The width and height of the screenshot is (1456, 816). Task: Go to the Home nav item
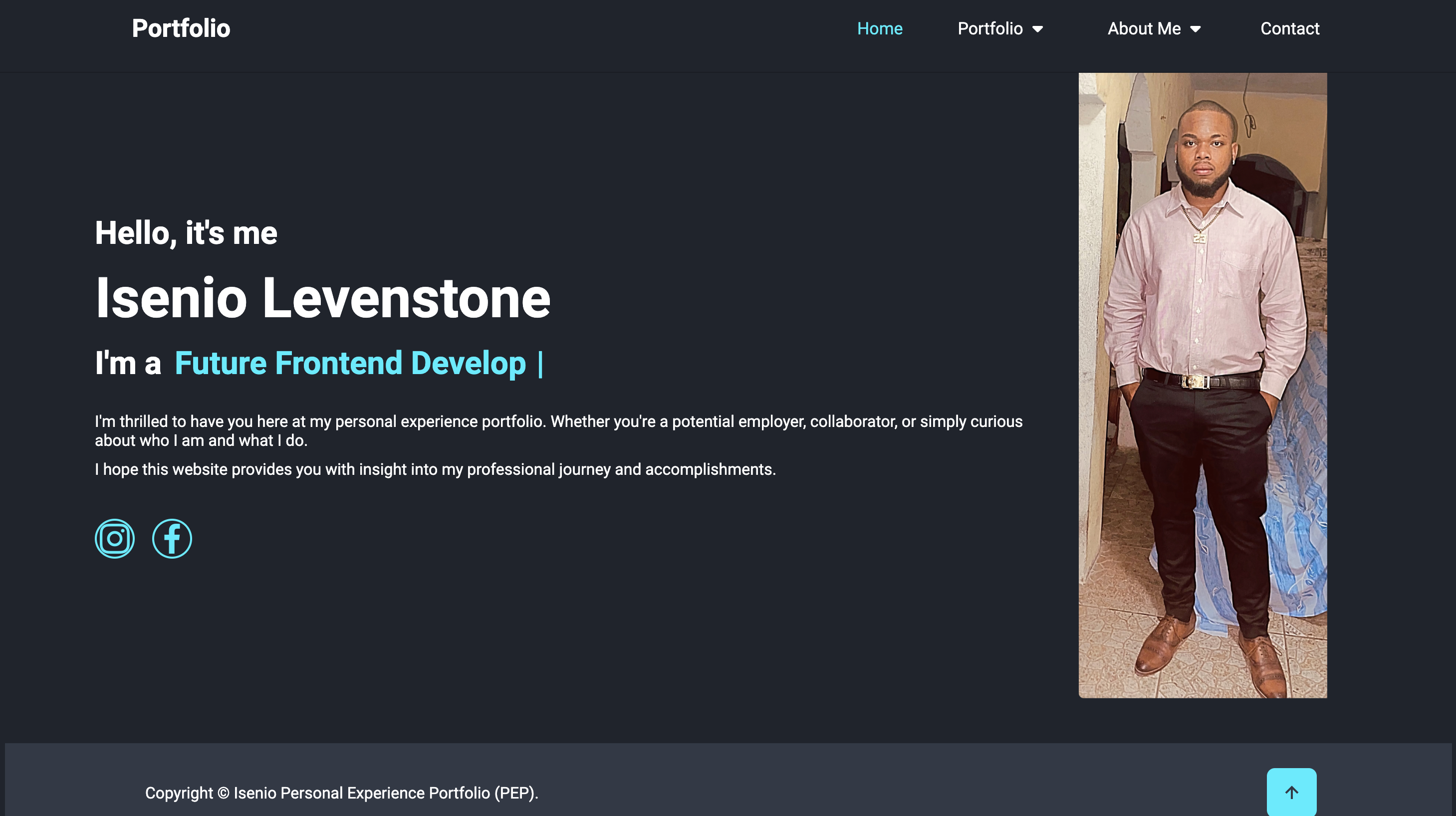(x=880, y=28)
